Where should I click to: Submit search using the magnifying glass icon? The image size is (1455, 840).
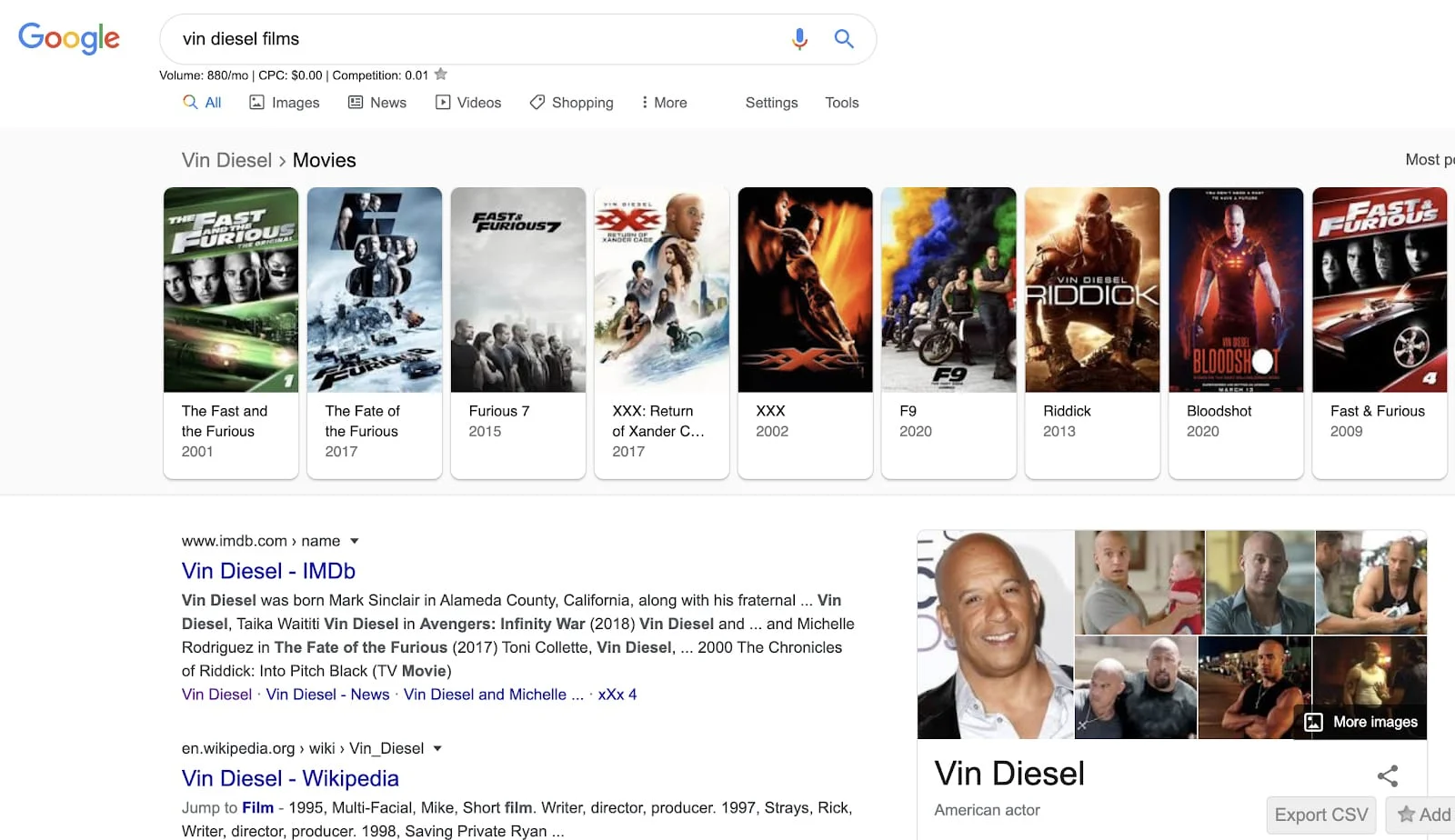coord(844,39)
